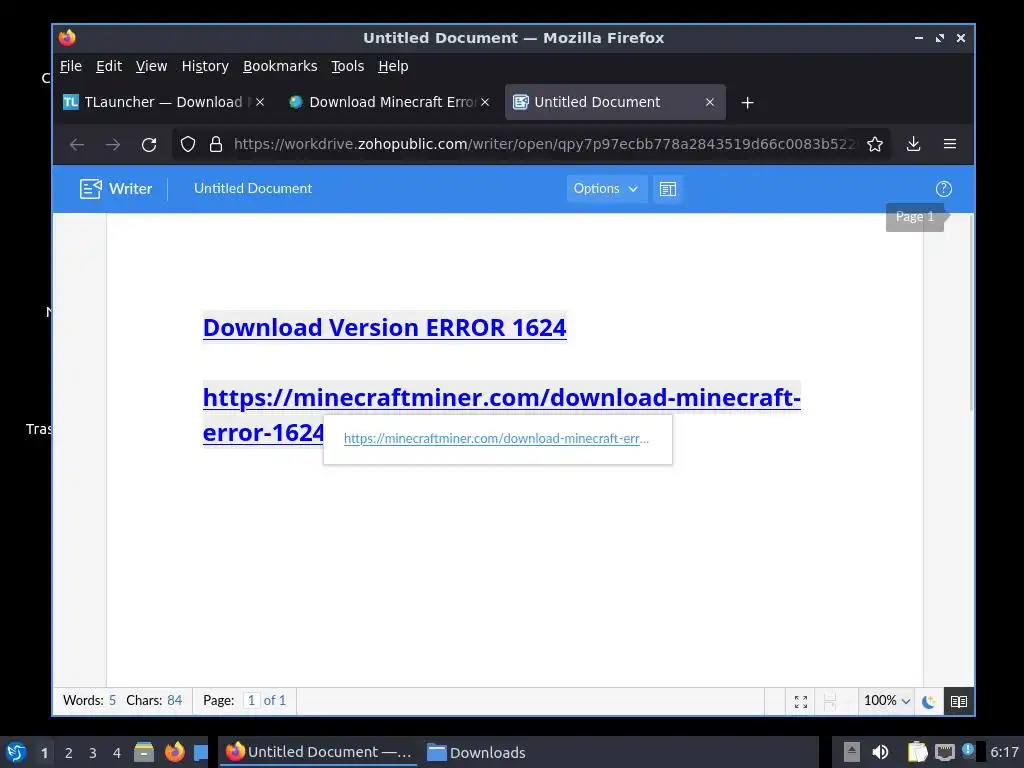Close the TLauncher tab

click(260, 102)
